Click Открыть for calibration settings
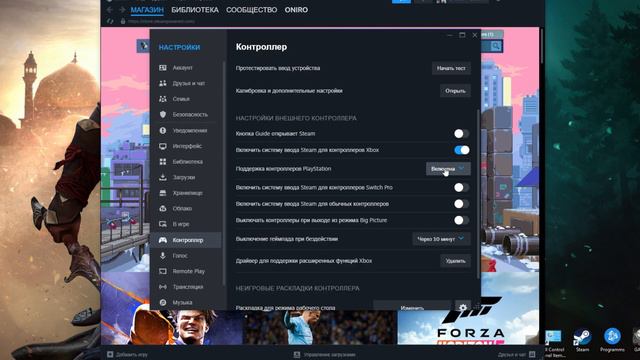 tap(455, 91)
